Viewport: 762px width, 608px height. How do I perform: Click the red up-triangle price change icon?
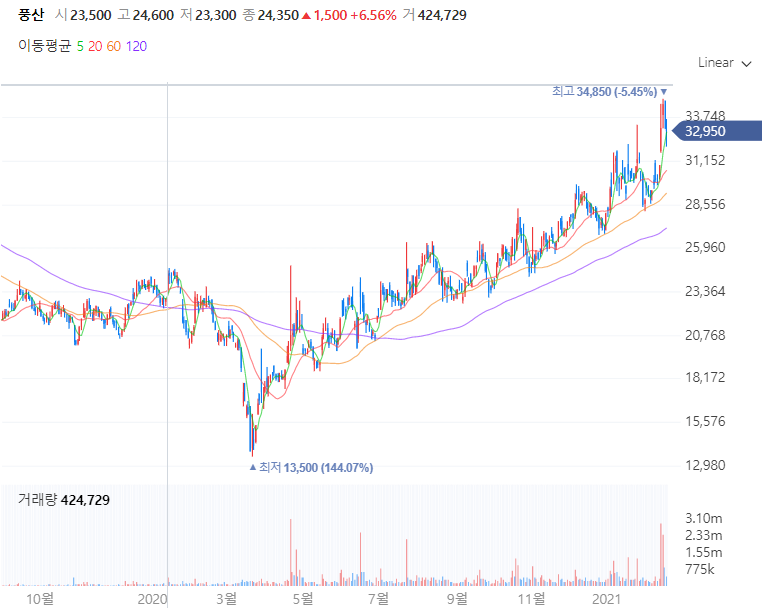coord(306,16)
